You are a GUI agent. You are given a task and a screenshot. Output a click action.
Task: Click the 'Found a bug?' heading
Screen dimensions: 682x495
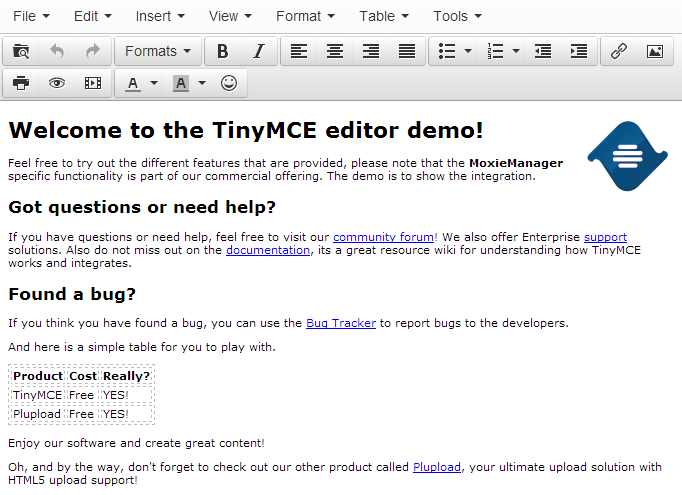point(72,294)
